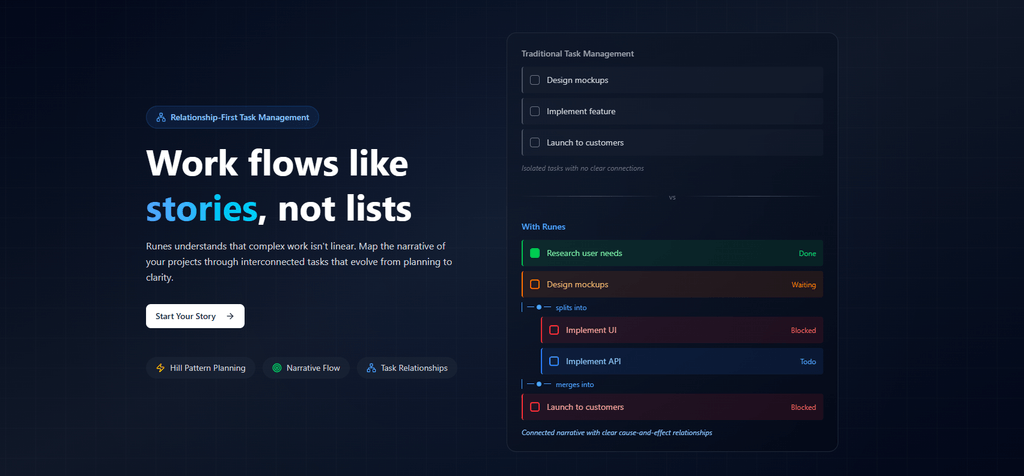Select the Hill Pattern Planning pill
Screen dimensions: 1024x476
point(200,368)
